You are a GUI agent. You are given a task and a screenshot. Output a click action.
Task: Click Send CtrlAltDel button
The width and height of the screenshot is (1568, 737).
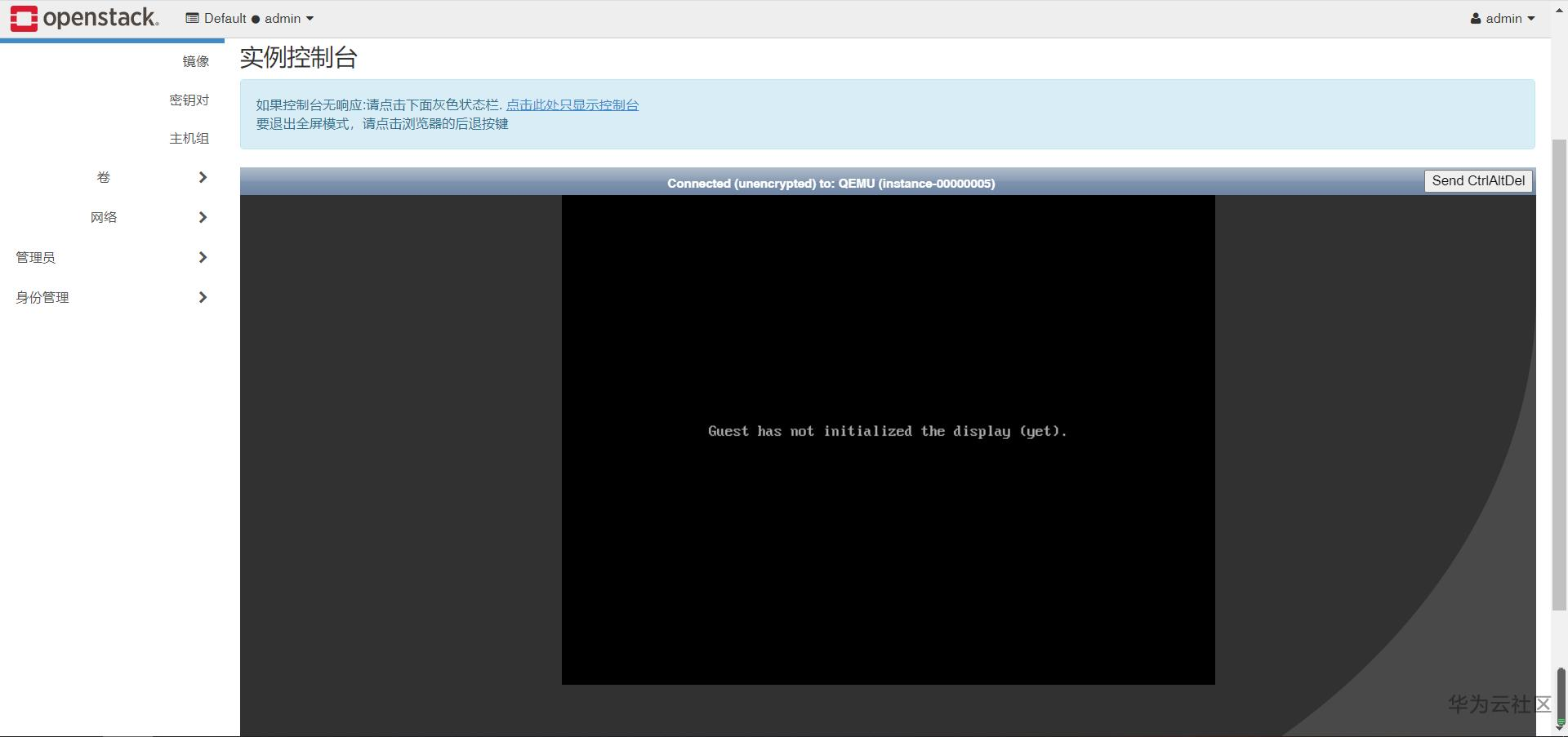1478,181
